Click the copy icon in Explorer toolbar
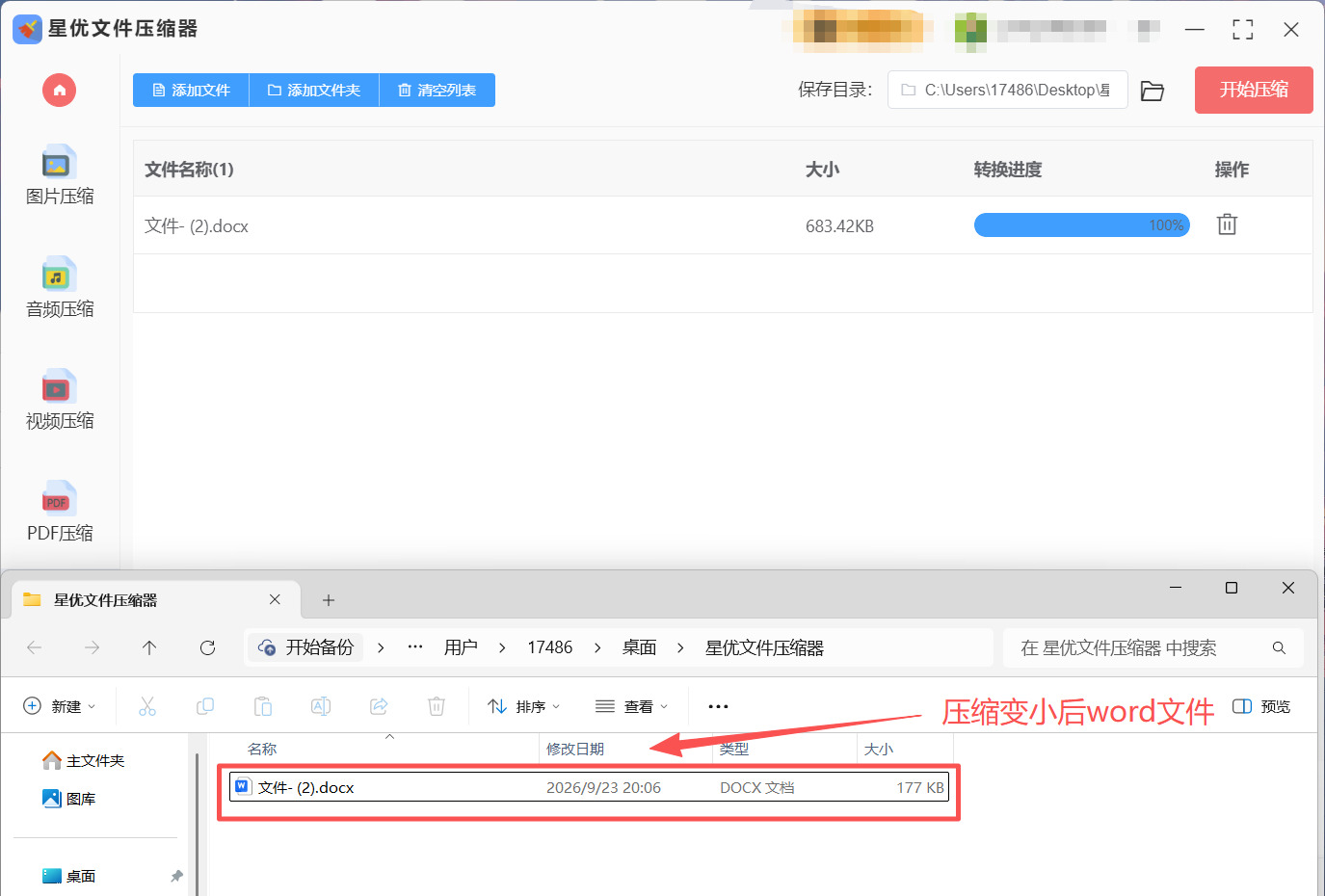Screen dimensions: 1325x896 coord(205,706)
